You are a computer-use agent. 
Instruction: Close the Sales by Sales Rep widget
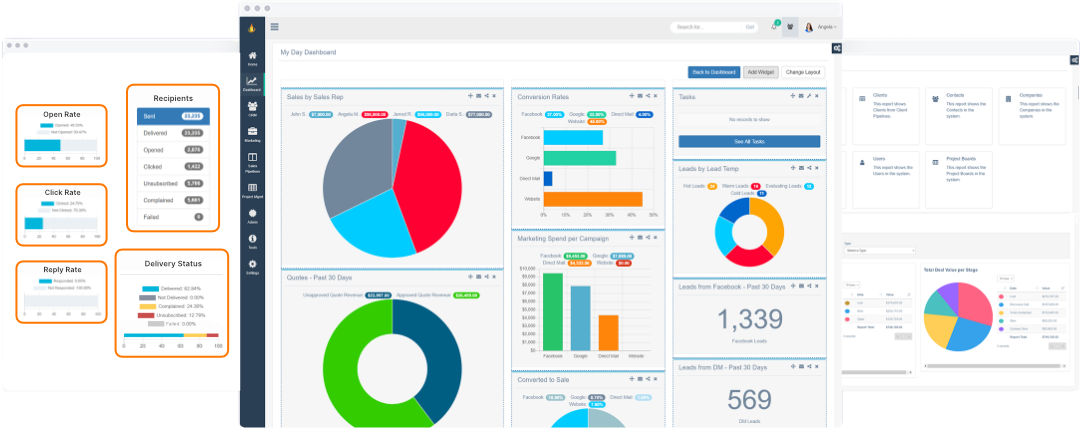click(494, 96)
